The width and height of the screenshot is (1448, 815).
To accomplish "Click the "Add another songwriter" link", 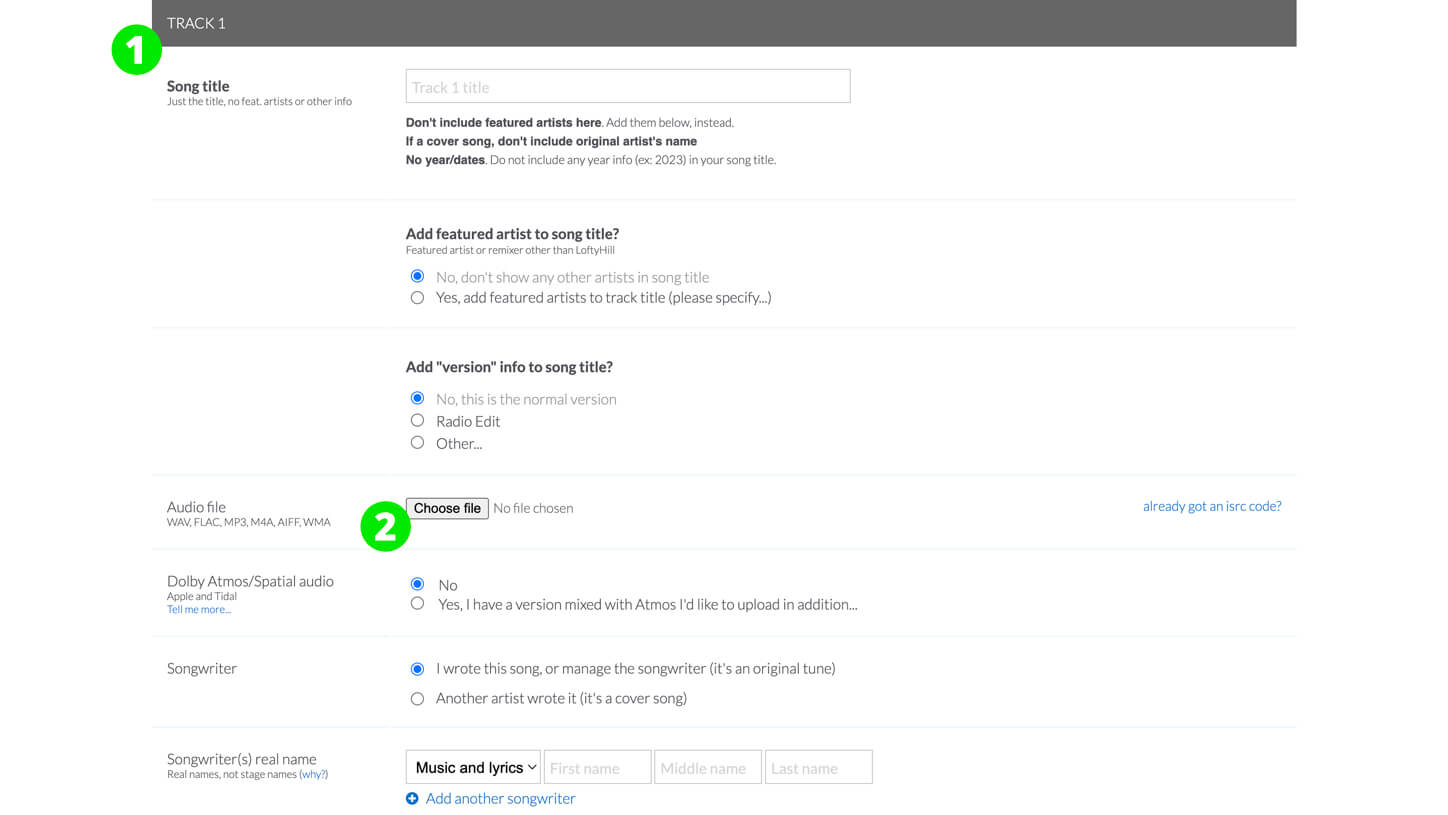I will click(501, 798).
